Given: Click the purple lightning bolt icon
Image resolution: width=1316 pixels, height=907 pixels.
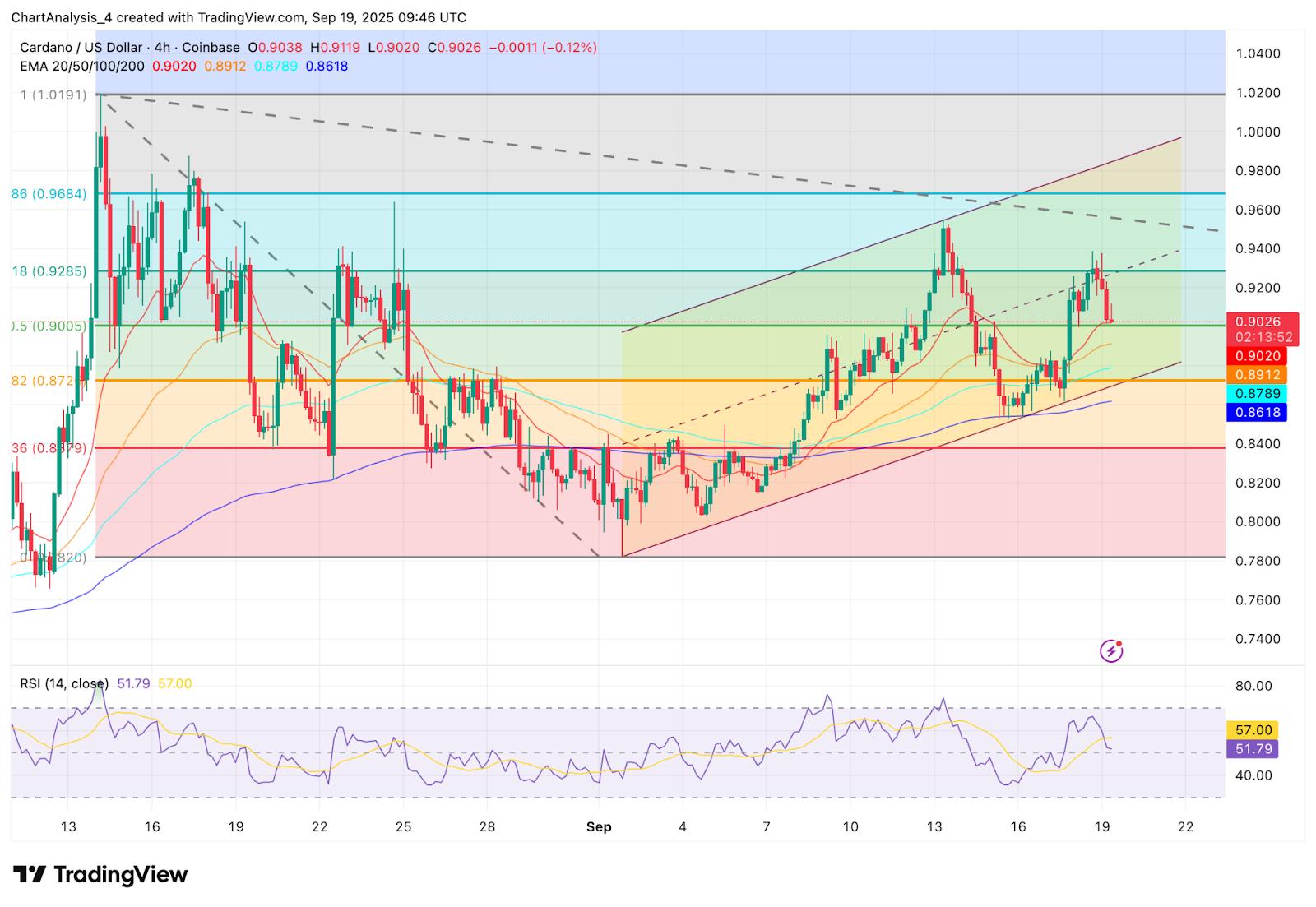Looking at the screenshot, I should (1111, 651).
